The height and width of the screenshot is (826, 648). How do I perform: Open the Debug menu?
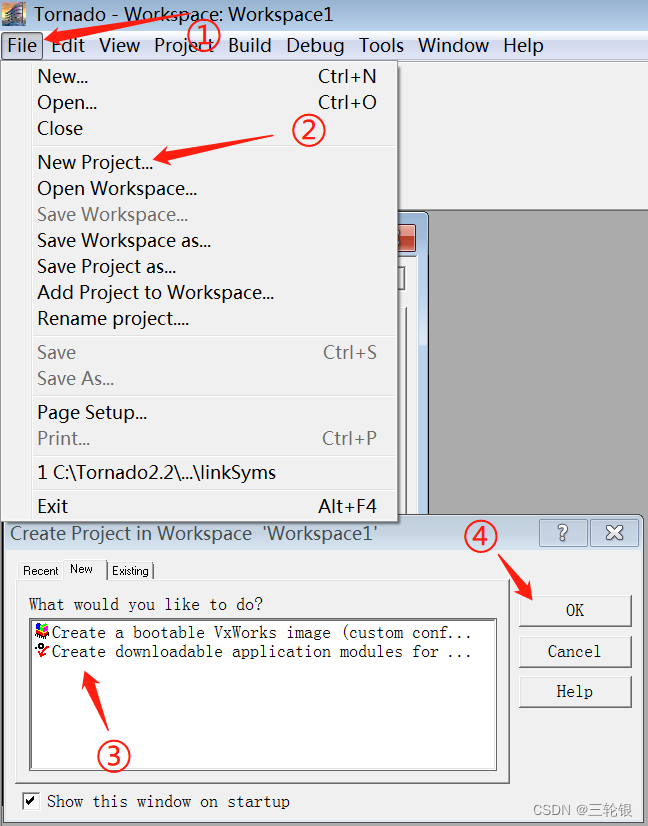[x=315, y=46]
